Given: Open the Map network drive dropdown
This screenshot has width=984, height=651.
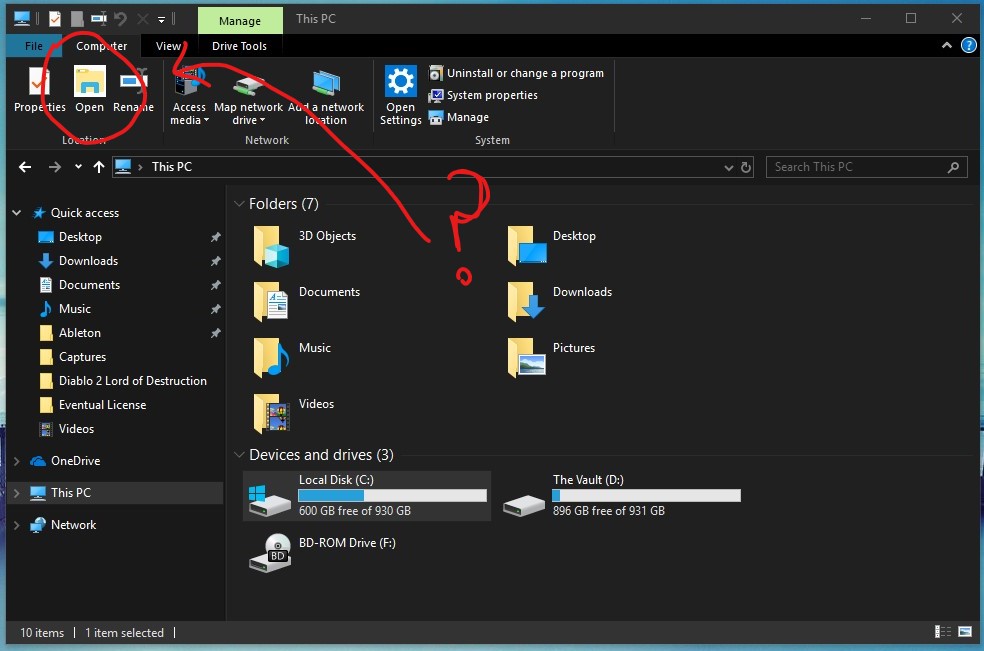Looking at the screenshot, I should [x=248, y=120].
